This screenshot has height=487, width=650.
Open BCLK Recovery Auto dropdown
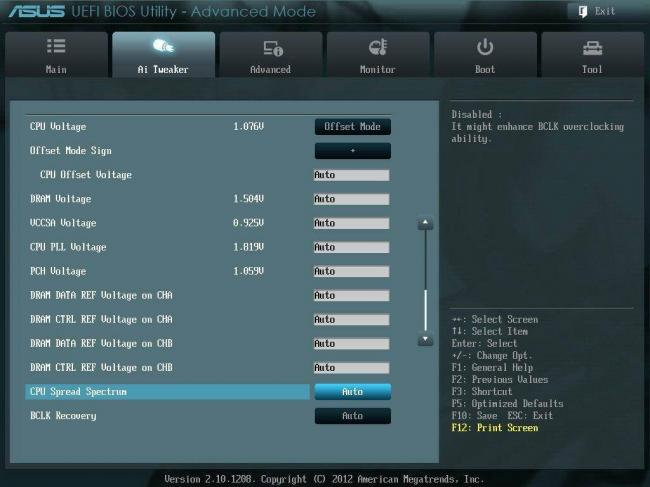tap(352, 416)
